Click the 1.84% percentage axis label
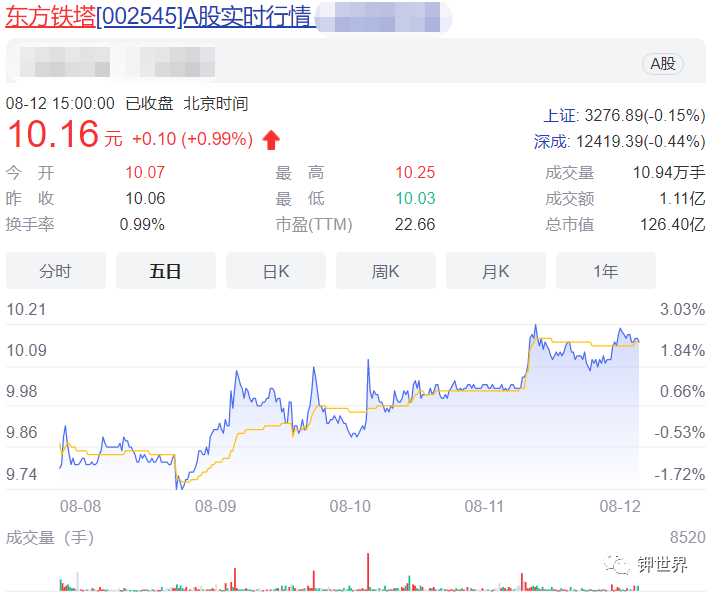Screen dimensions: 710x595 (682, 350)
